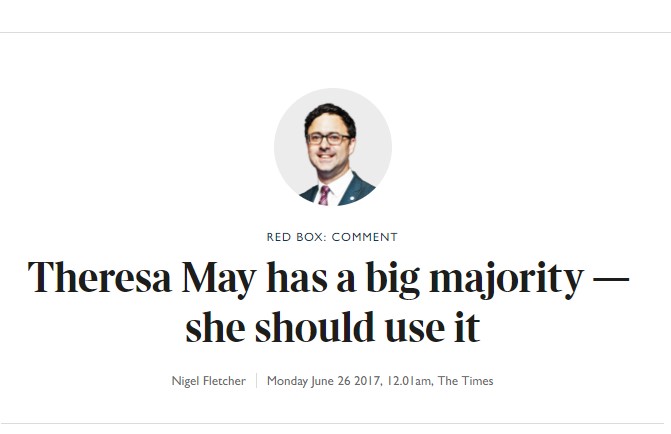Click "The Times" publication name
Image resolution: width=671 pixels, height=434 pixels.
[x=465, y=381]
